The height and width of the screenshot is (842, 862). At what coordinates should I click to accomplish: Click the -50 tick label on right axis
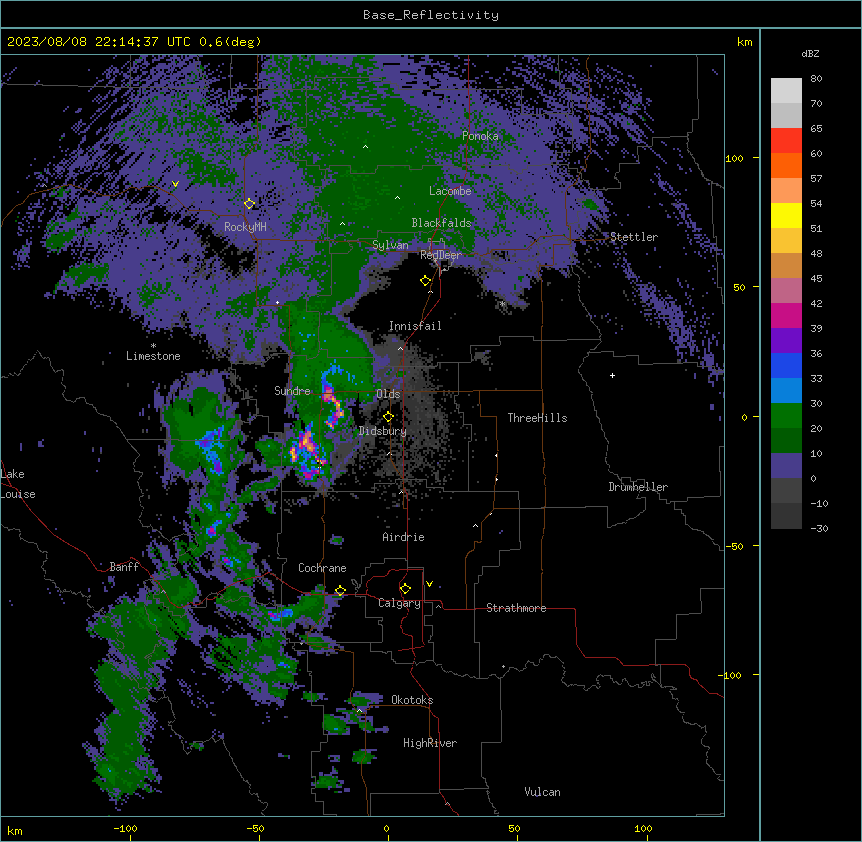click(x=734, y=546)
